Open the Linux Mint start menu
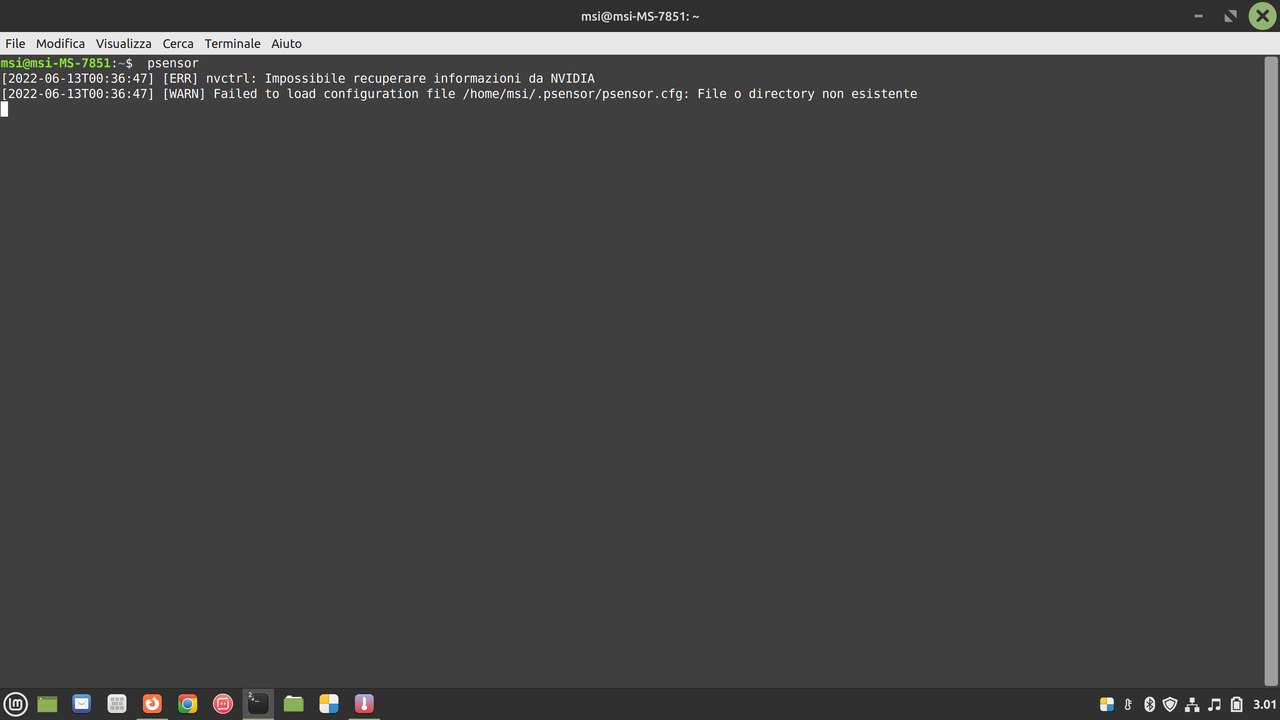This screenshot has width=1280, height=720. click(x=15, y=704)
